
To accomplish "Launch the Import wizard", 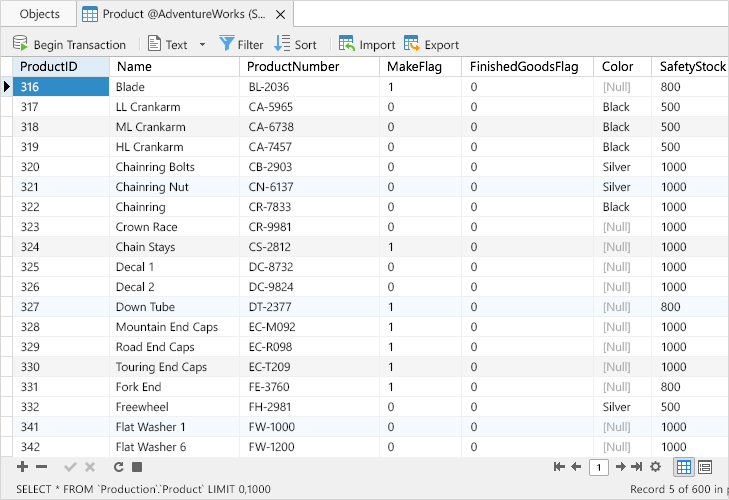I will pyautogui.click(x=367, y=44).
